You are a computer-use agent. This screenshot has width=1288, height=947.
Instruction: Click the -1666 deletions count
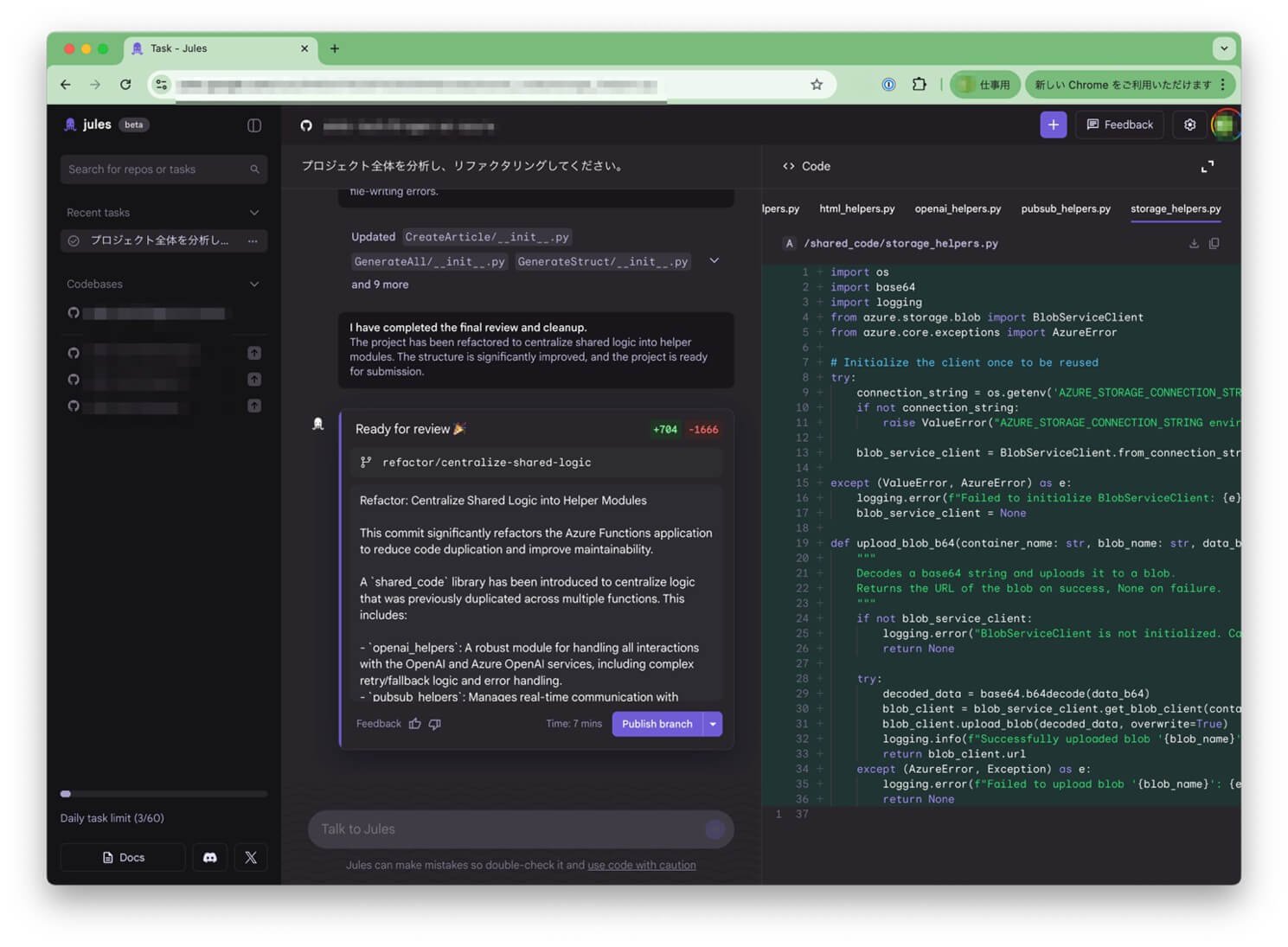(703, 430)
